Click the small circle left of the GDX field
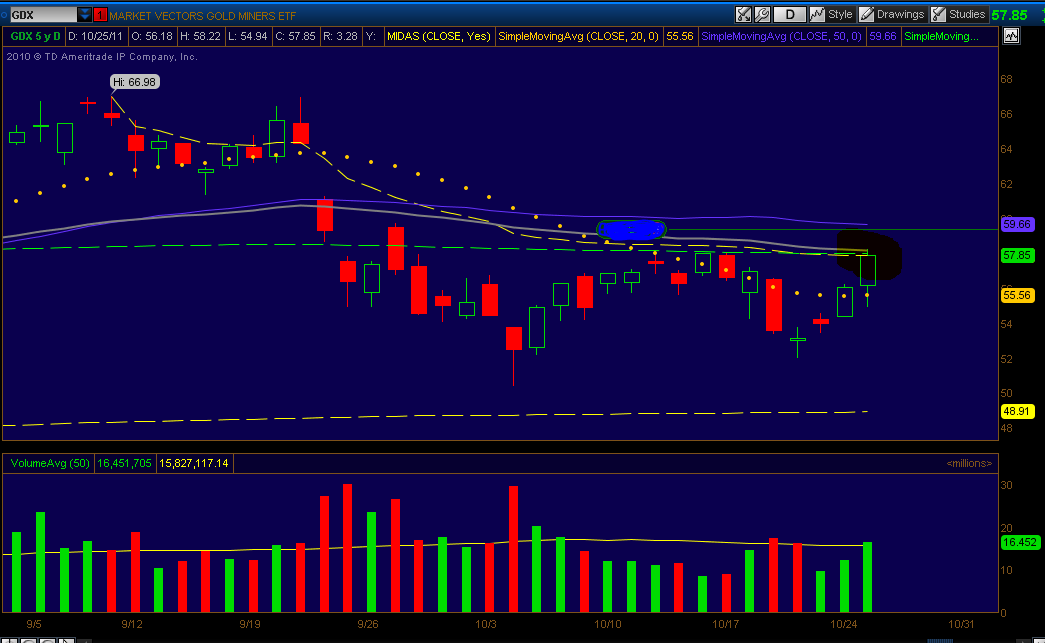This screenshot has width=1045, height=643. pos(4,15)
